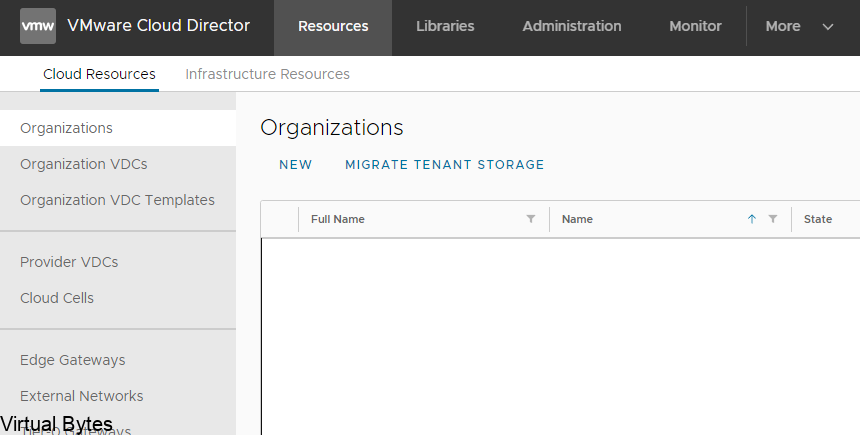Open the Libraries top menu
This screenshot has width=860, height=435.
[x=445, y=26]
